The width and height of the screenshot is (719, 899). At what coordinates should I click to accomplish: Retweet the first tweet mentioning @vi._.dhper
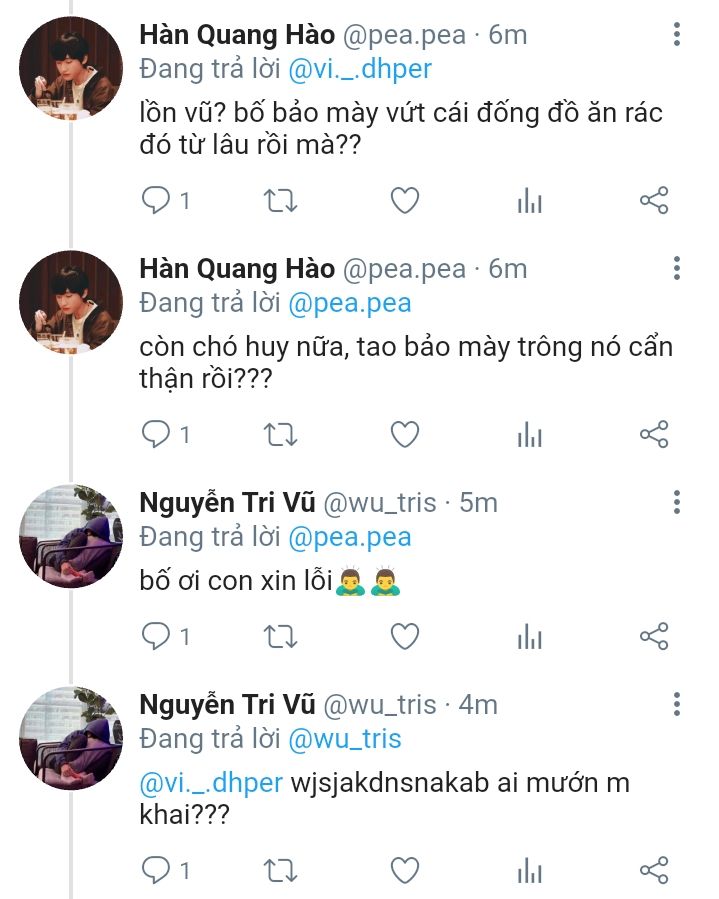[279, 201]
